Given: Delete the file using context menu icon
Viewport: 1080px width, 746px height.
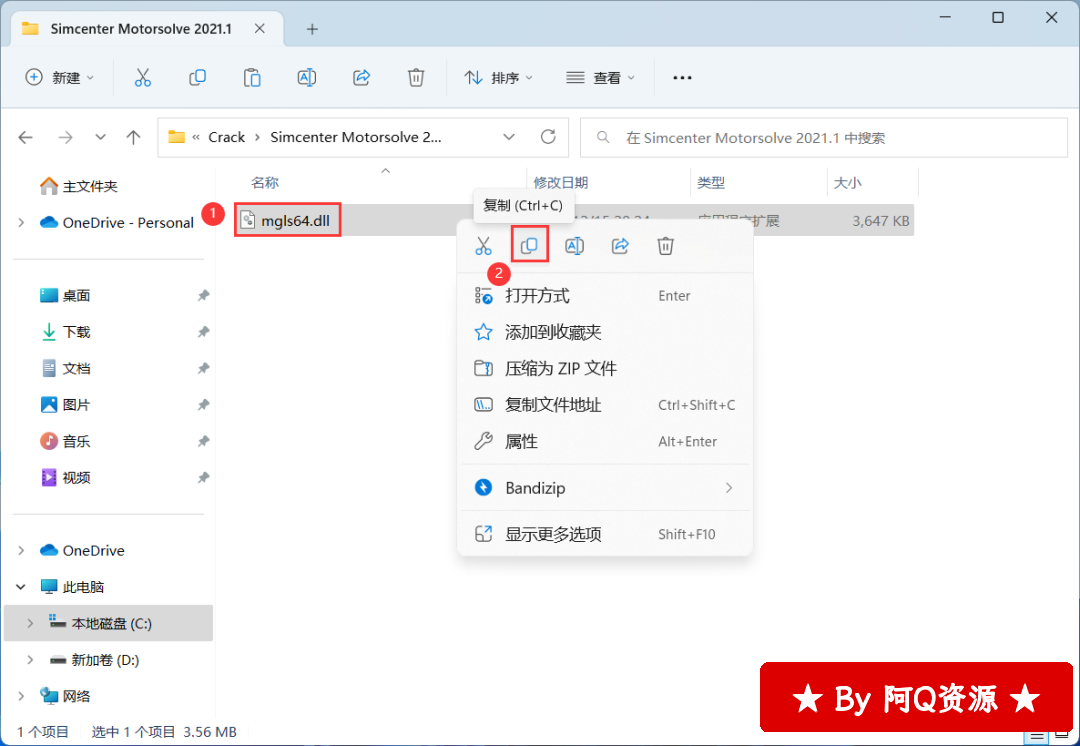Looking at the screenshot, I should coord(665,245).
